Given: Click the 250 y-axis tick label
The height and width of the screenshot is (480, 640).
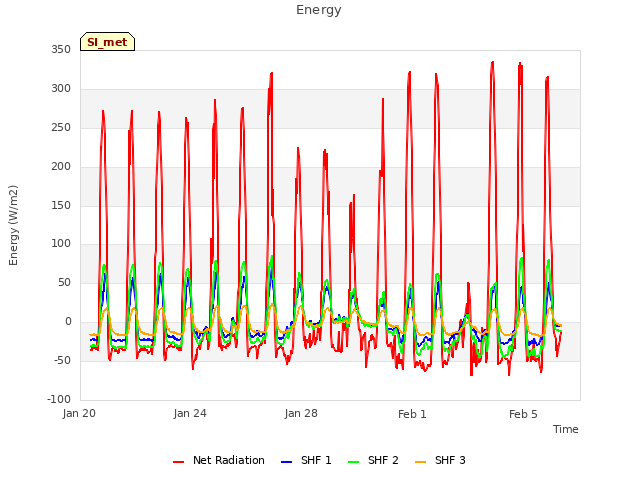Looking at the screenshot, I should [x=61, y=128].
